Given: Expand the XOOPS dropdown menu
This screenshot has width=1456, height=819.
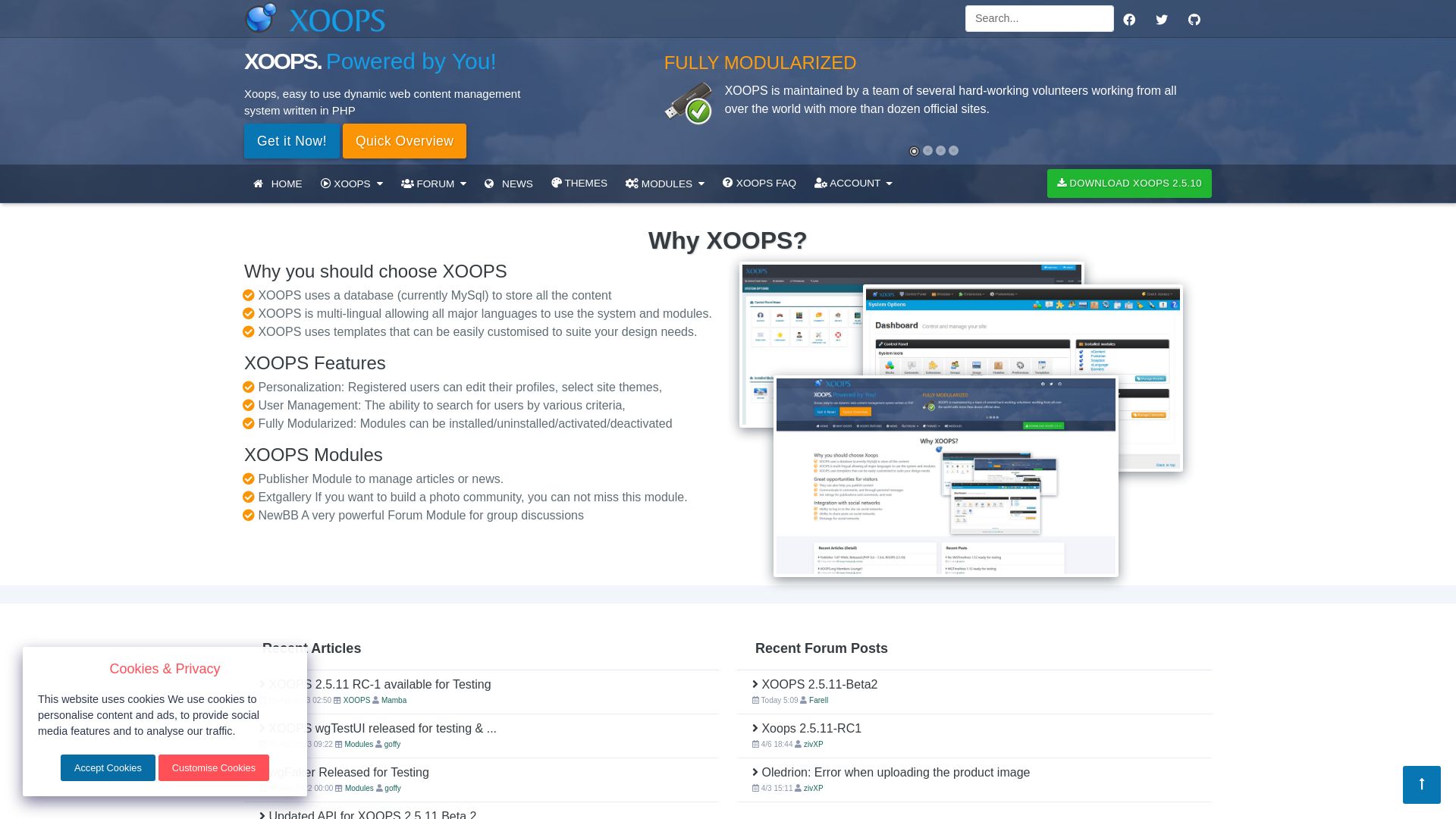Looking at the screenshot, I should coord(353,183).
